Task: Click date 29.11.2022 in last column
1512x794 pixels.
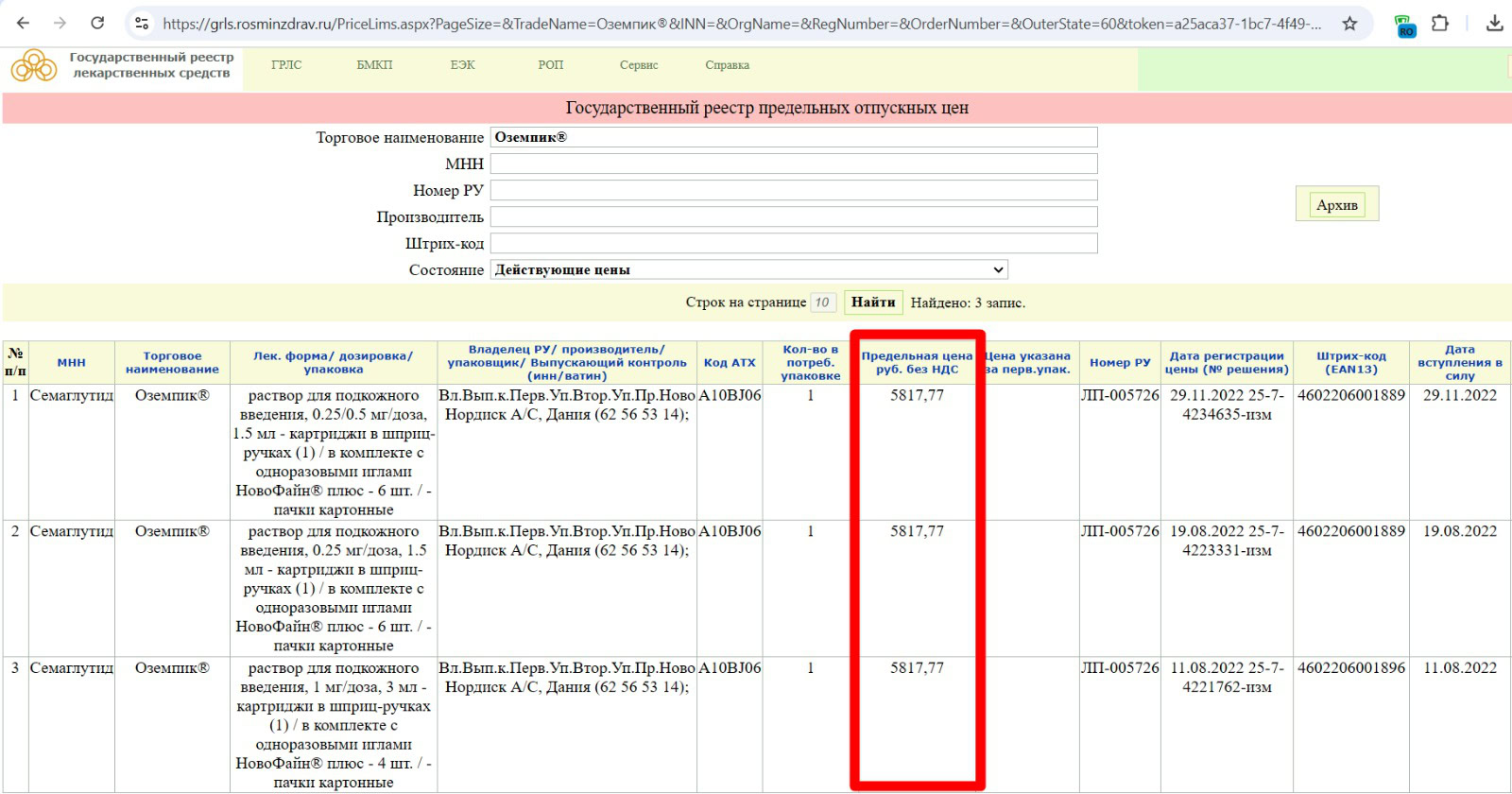Action: point(1460,395)
